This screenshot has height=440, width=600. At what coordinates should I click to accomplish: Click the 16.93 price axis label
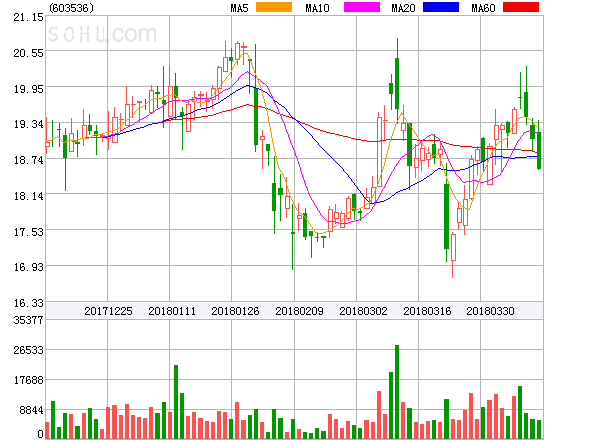[x=28, y=267]
